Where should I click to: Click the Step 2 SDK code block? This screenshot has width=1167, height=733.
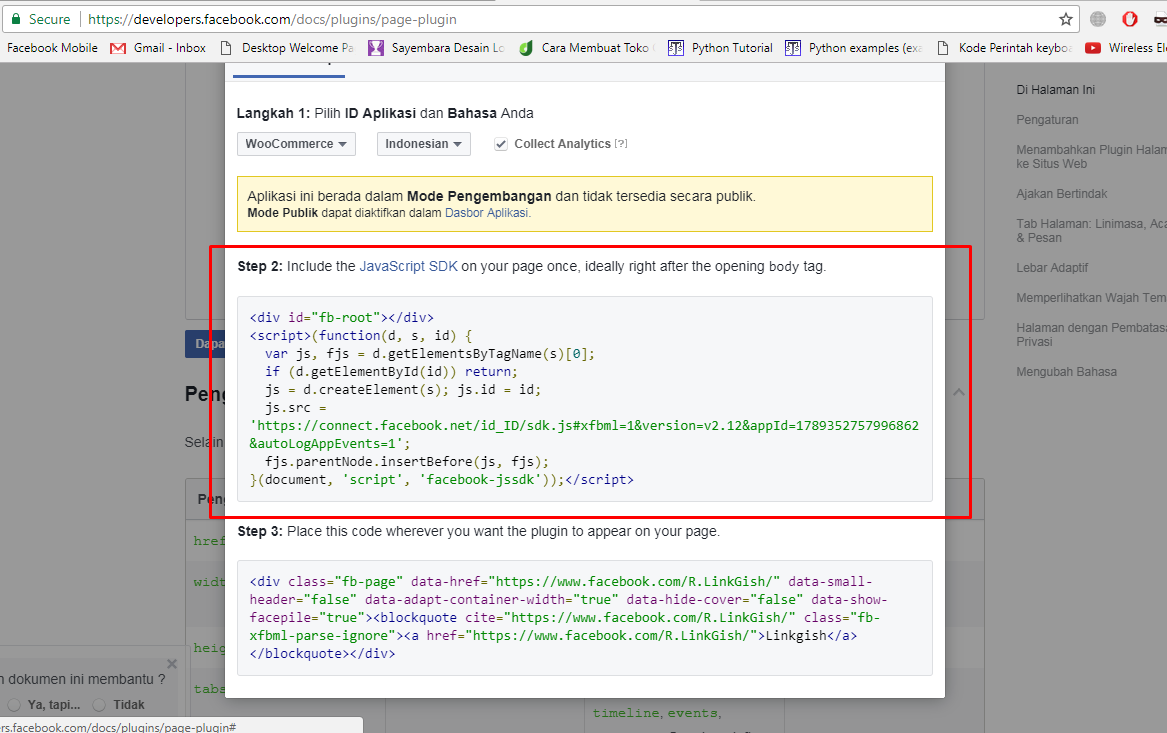584,399
